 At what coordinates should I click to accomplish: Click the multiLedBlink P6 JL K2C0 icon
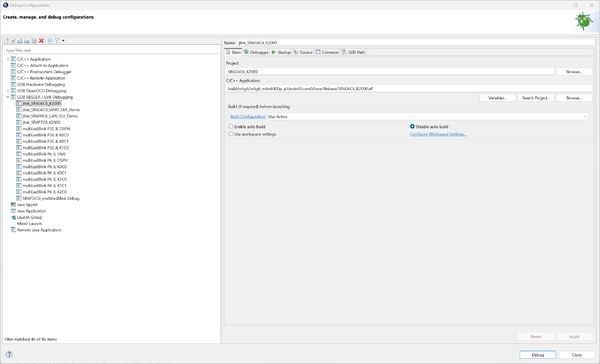click(x=19, y=192)
